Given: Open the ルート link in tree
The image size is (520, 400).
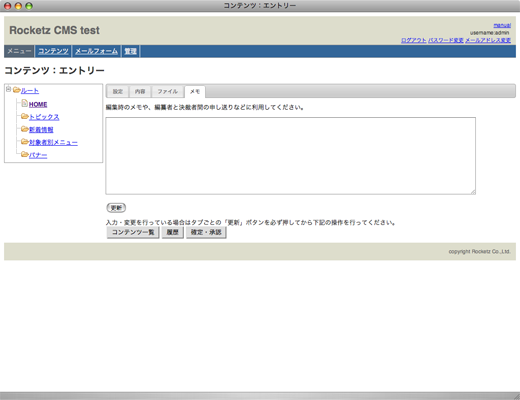Looking at the screenshot, I should [x=30, y=91].
